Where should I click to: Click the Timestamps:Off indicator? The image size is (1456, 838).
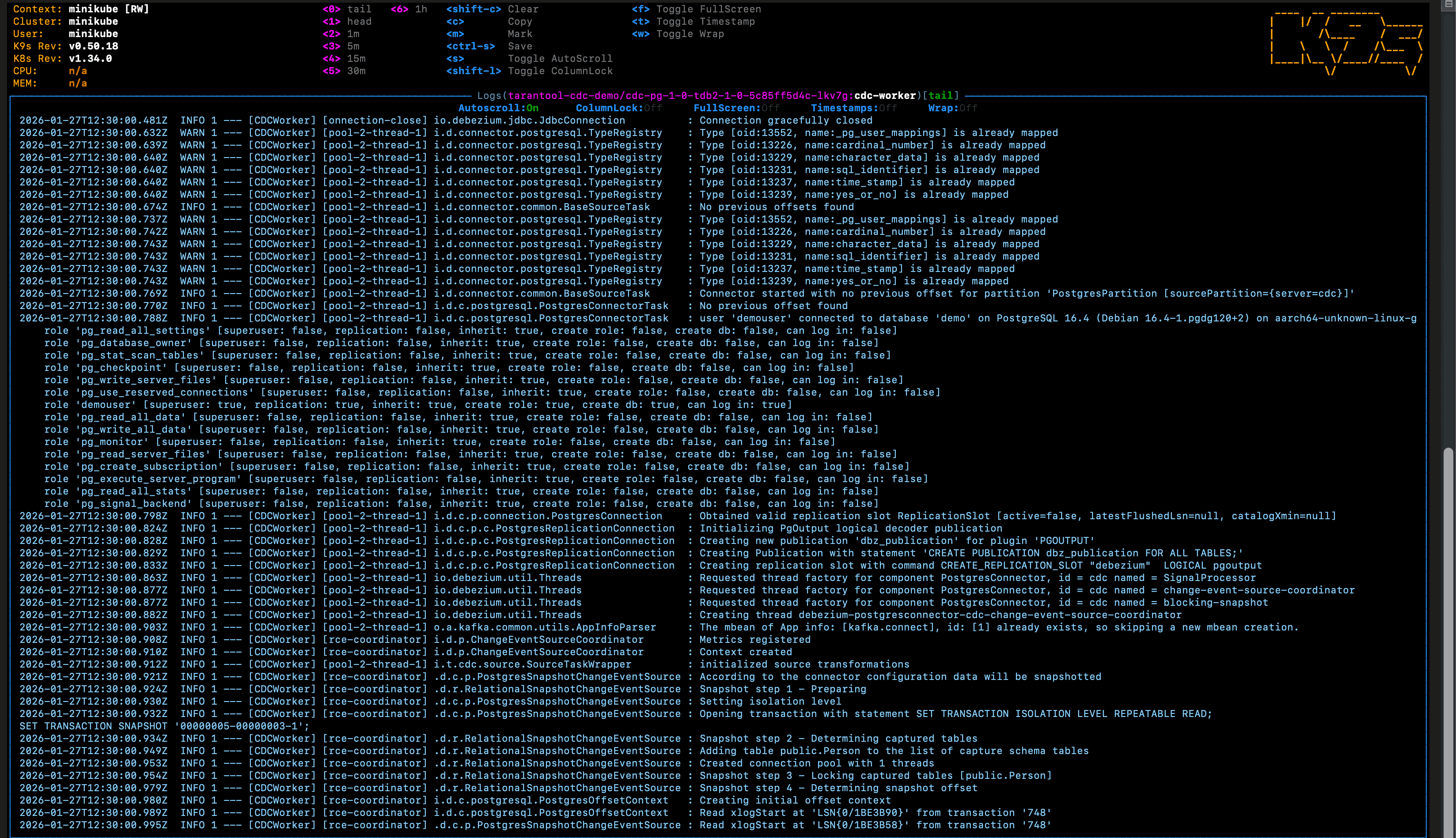[x=854, y=108]
